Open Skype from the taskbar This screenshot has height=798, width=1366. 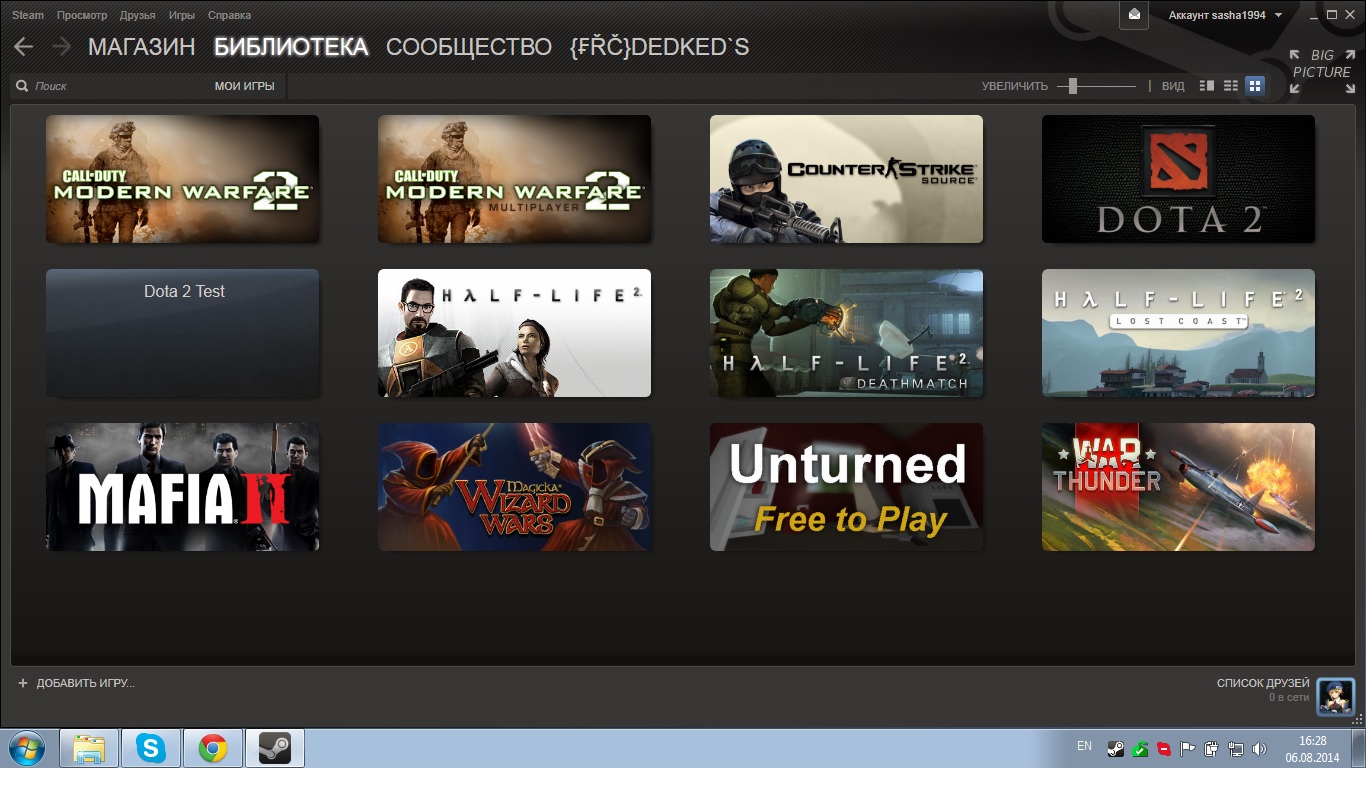pyautogui.click(x=151, y=748)
